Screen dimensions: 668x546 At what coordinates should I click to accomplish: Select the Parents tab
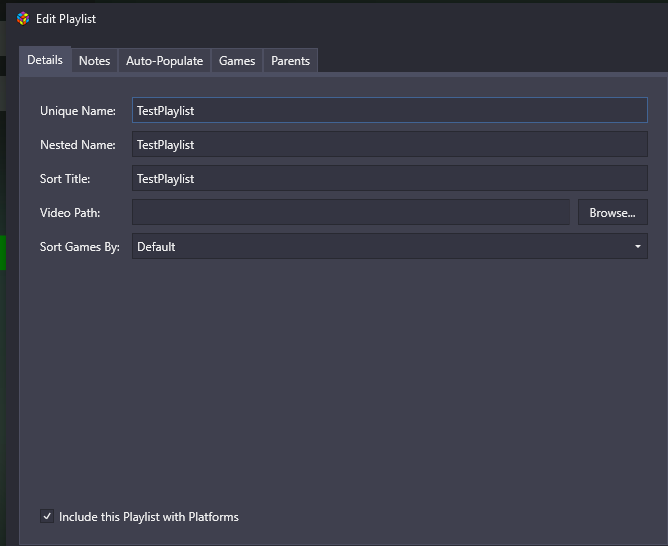(291, 61)
